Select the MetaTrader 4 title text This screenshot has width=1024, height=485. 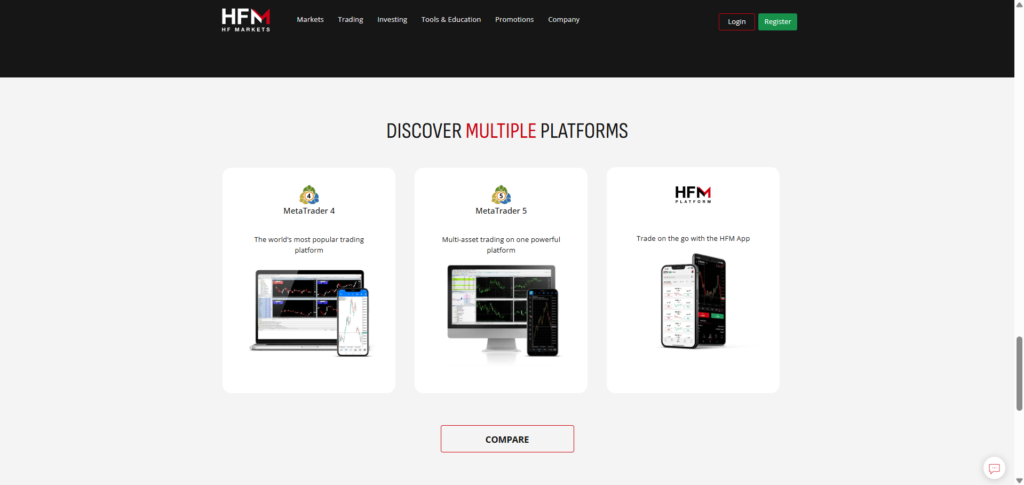309,211
